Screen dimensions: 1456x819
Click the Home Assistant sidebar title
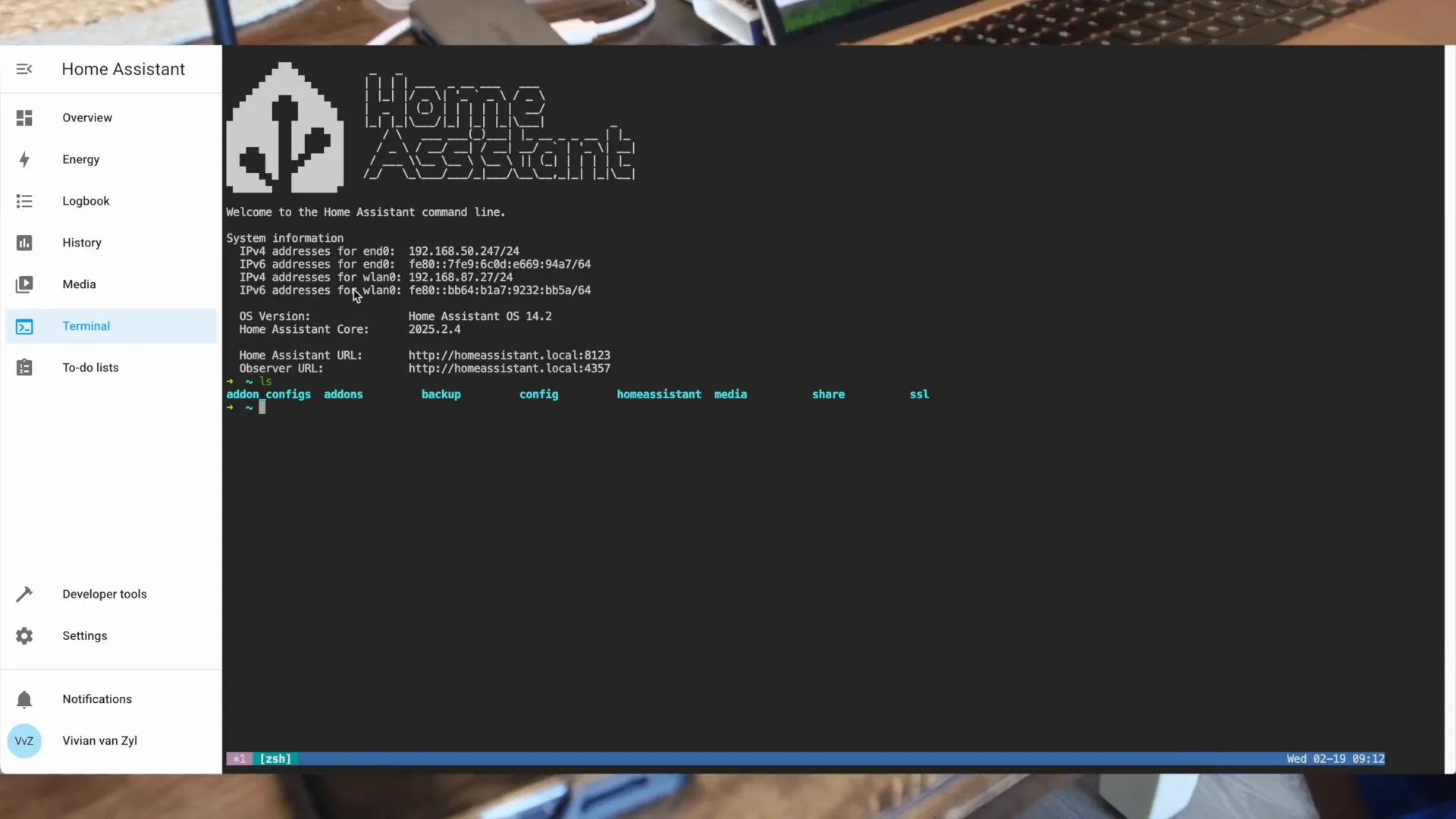click(x=123, y=69)
